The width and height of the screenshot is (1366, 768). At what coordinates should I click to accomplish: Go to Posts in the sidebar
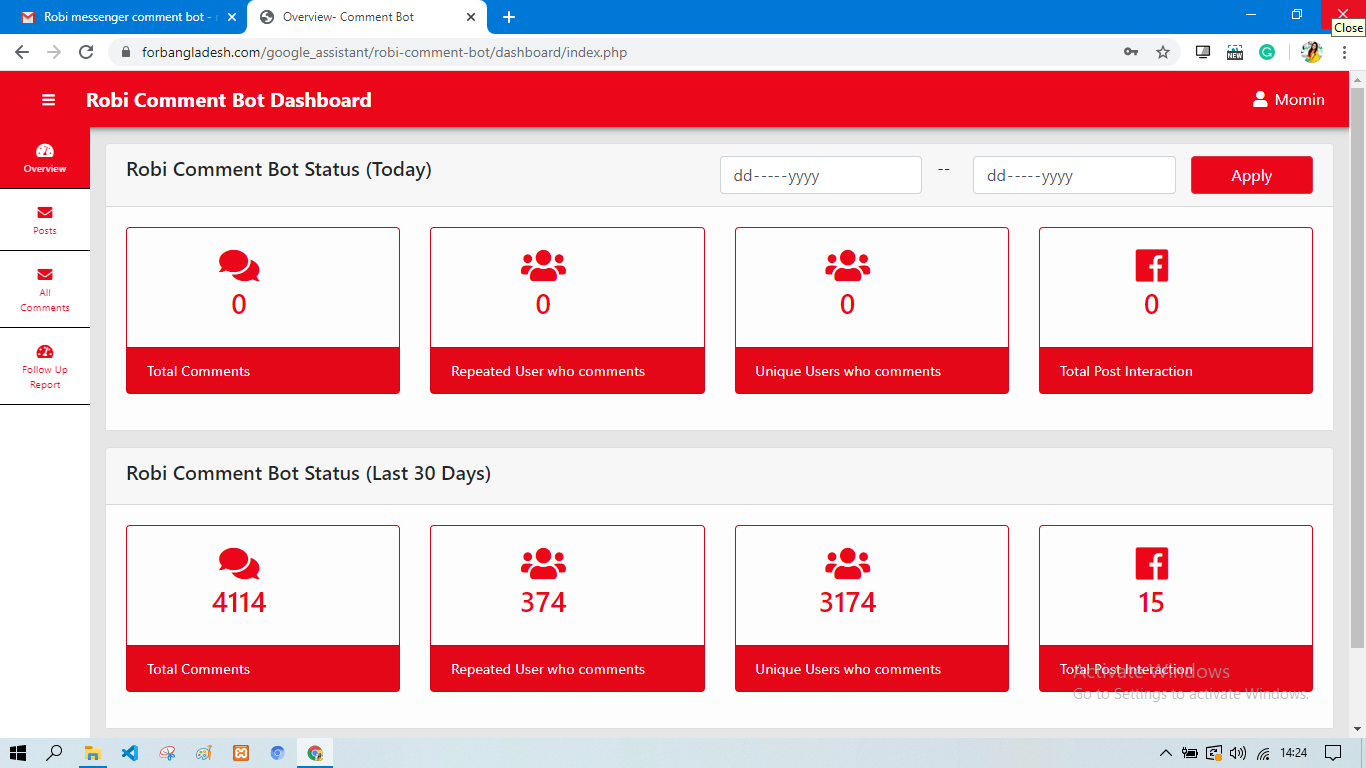click(x=45, y=220)
